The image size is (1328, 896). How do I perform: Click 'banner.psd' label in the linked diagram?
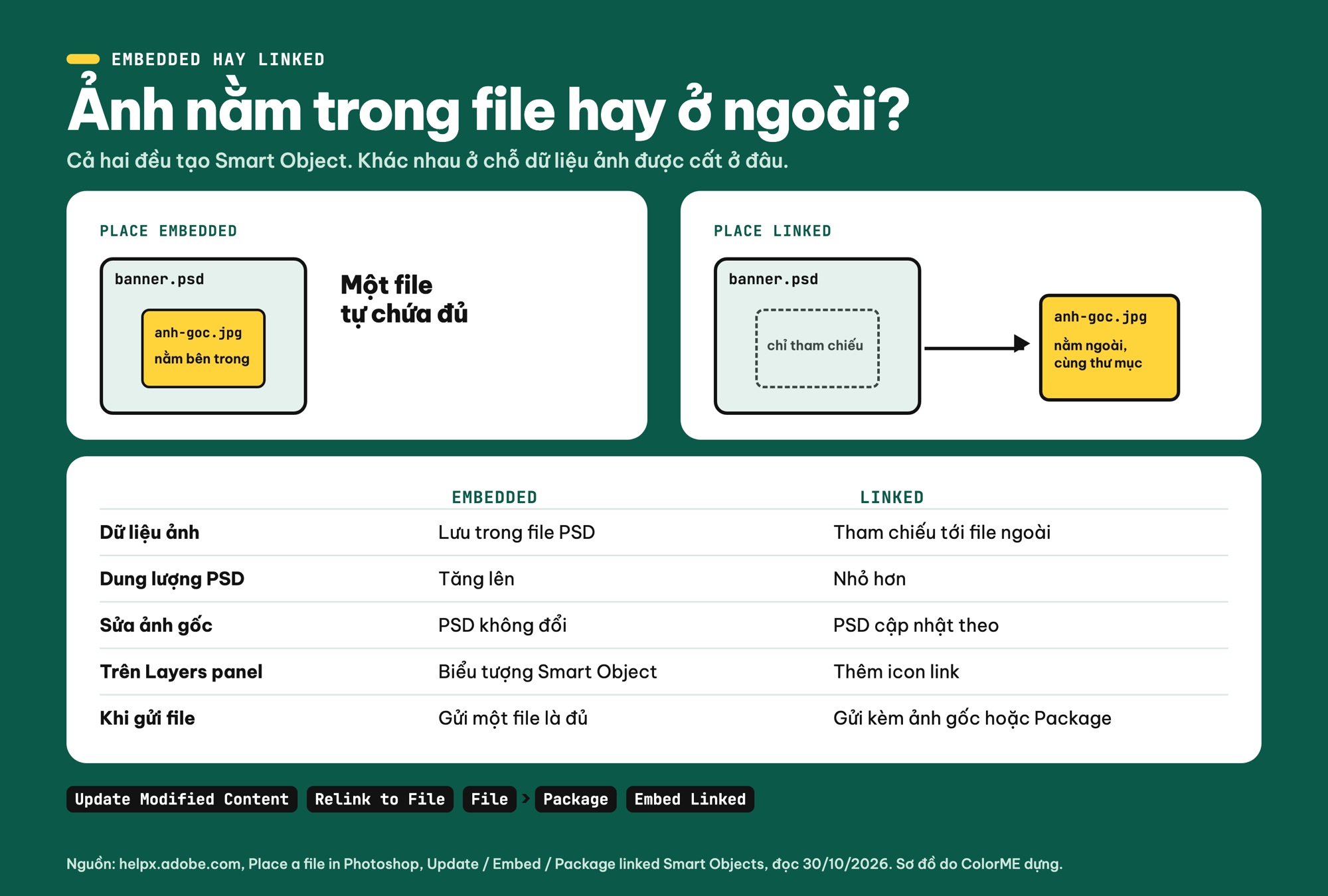[x=774, y=279]
